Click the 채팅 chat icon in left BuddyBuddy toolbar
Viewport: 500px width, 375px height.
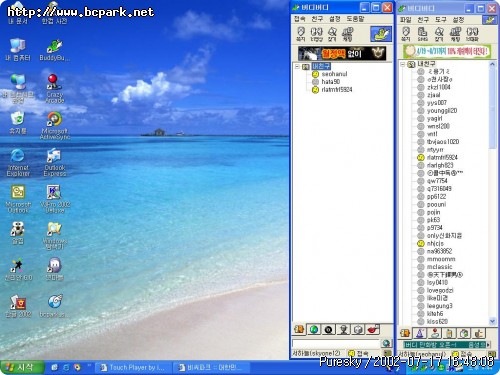[x=347, y=34]
